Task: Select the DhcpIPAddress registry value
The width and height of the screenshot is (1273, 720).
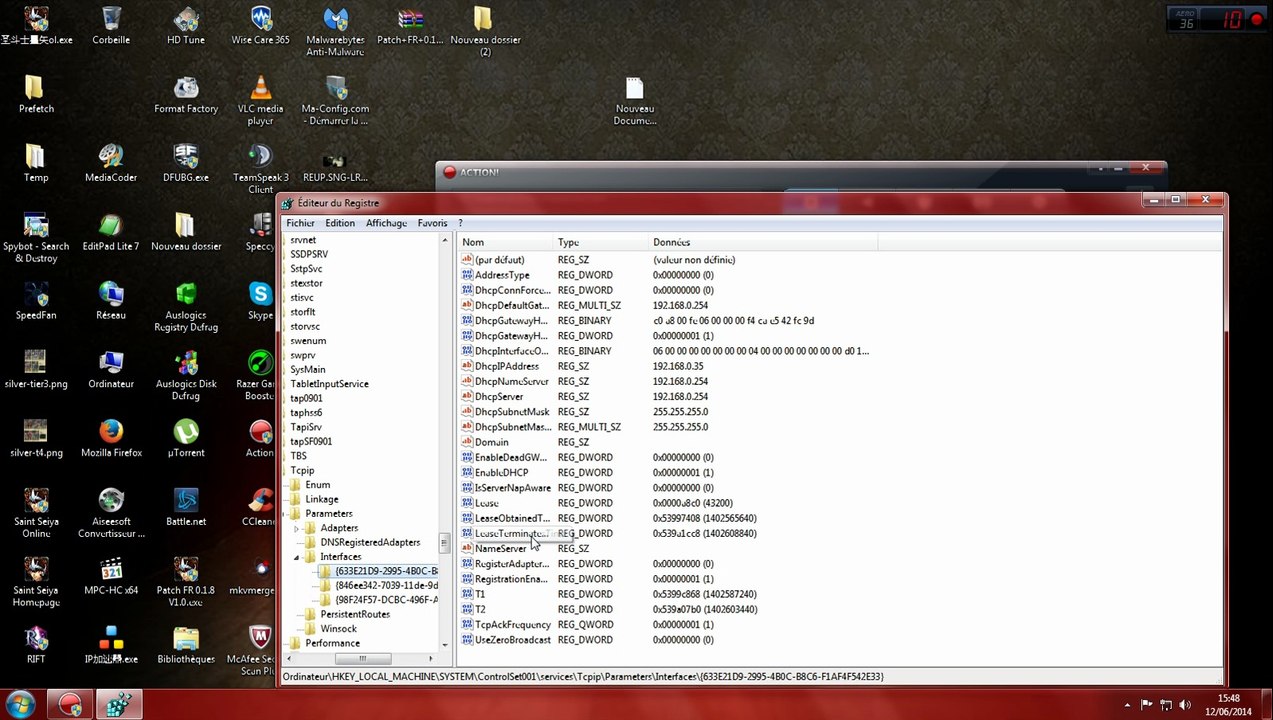Action: (506, 366)
